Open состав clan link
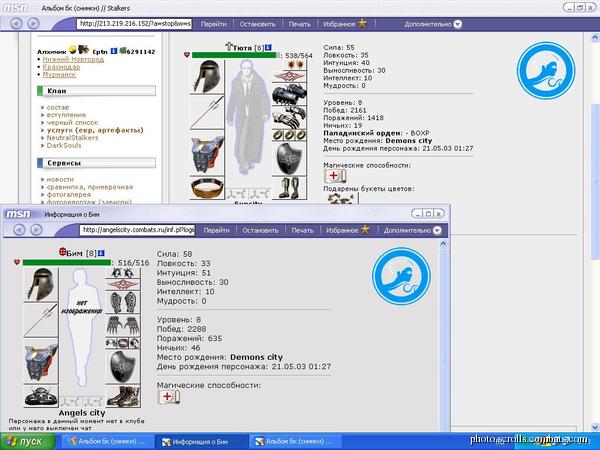 [58, 108]
